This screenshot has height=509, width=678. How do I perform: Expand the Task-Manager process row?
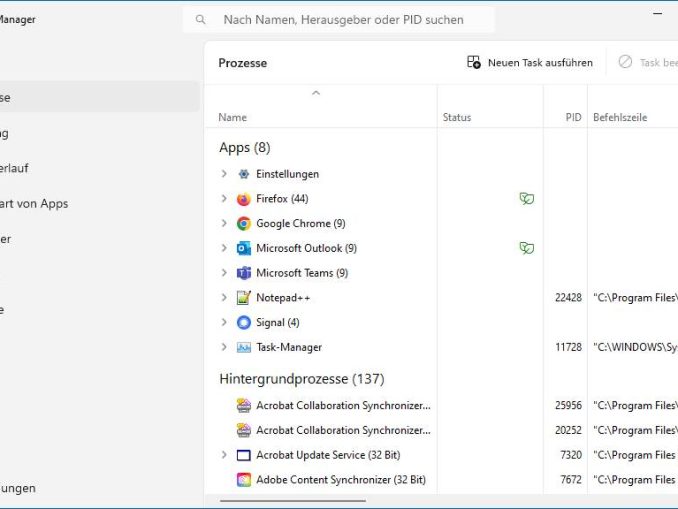click(224, 347)
